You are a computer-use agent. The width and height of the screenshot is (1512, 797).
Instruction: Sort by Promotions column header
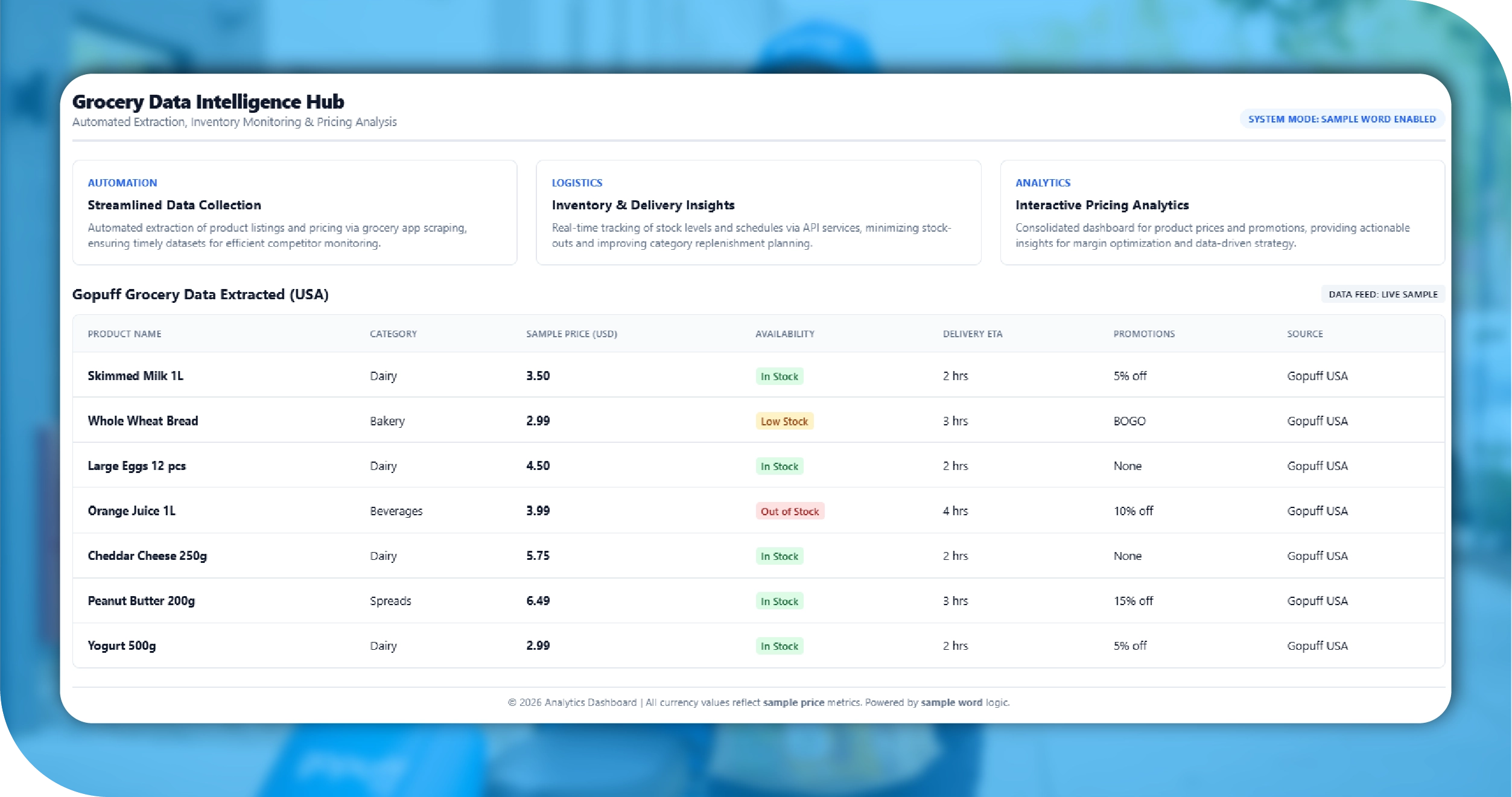pyautogui.click(x=1143, y=334)
